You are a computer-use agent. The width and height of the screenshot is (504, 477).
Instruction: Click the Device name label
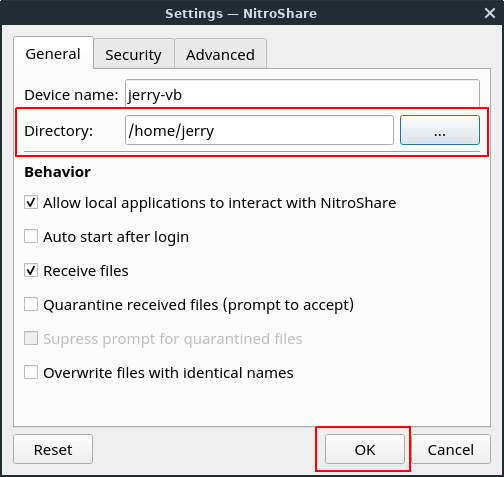pos(71,95)
